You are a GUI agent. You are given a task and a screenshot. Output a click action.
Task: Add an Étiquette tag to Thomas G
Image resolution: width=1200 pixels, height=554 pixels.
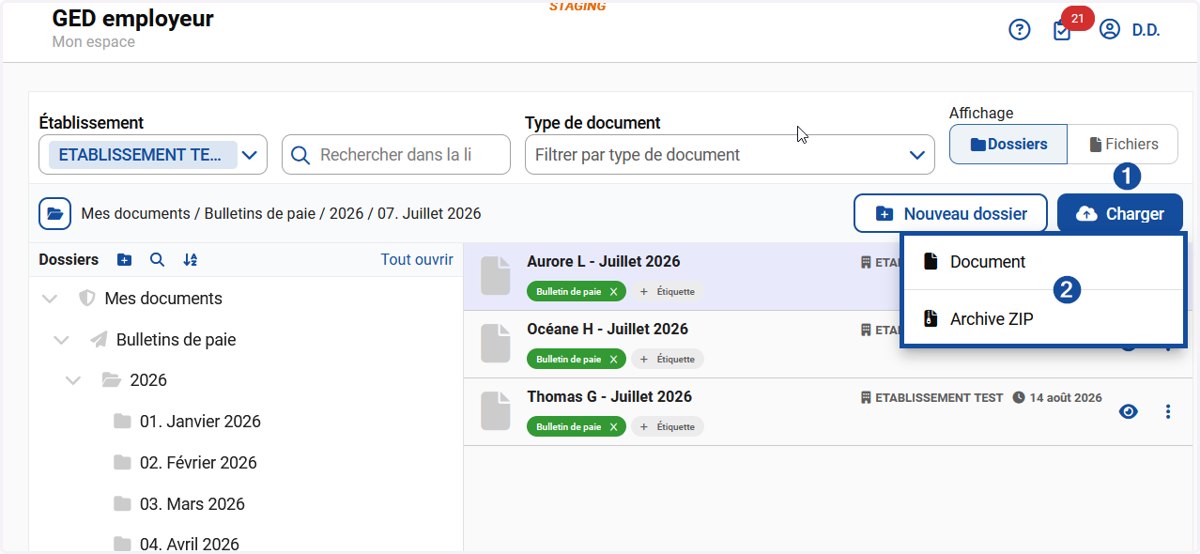(x=667, y=427)
